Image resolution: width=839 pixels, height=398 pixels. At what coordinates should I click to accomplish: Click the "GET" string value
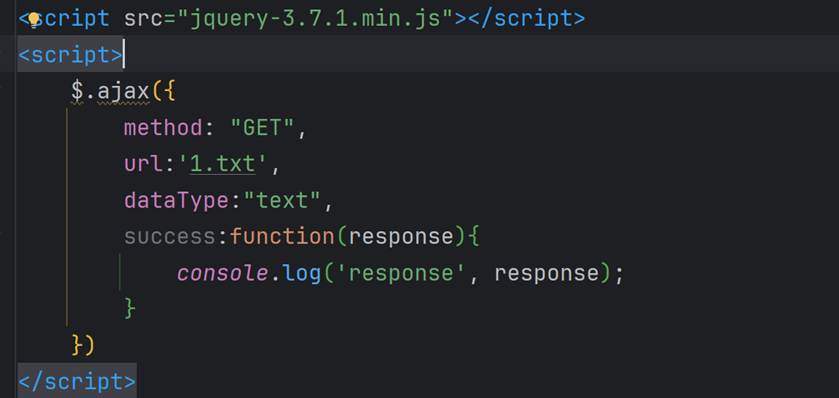click(x=262, y=128)
